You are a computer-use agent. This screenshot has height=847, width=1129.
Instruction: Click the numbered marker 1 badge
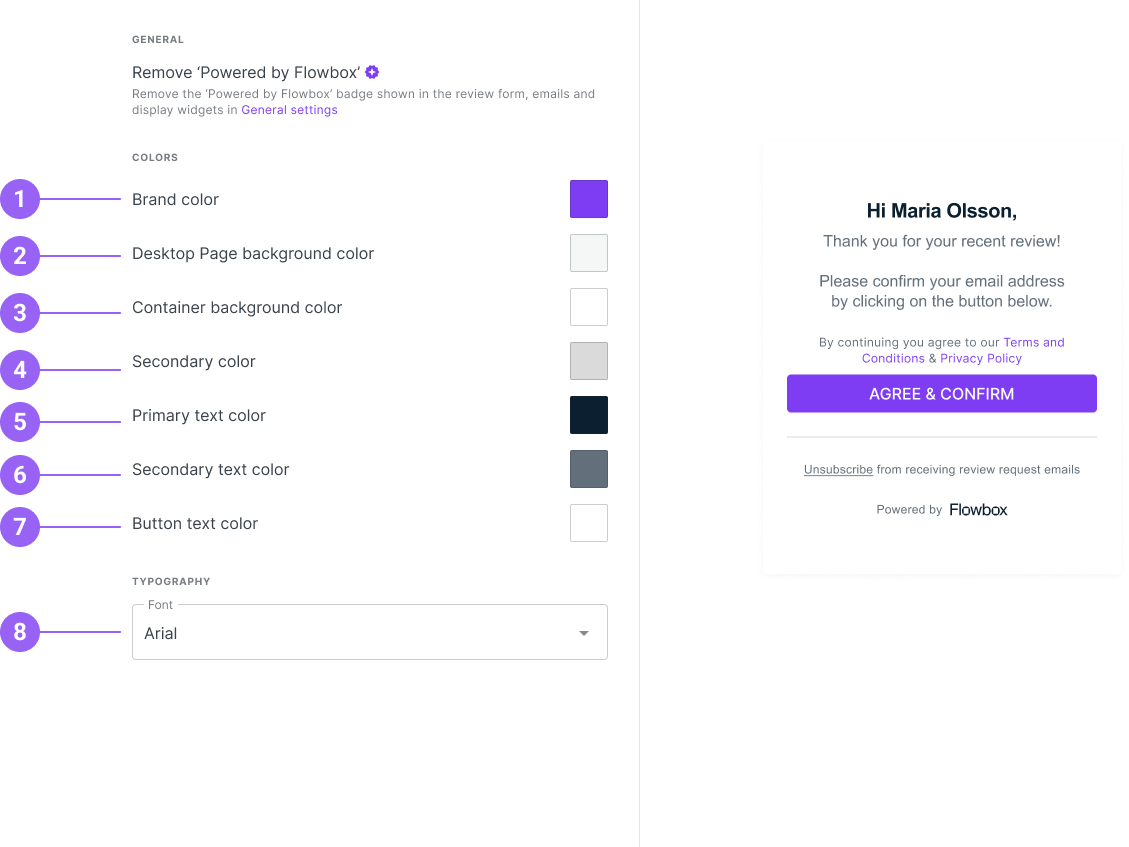[20, 199]
